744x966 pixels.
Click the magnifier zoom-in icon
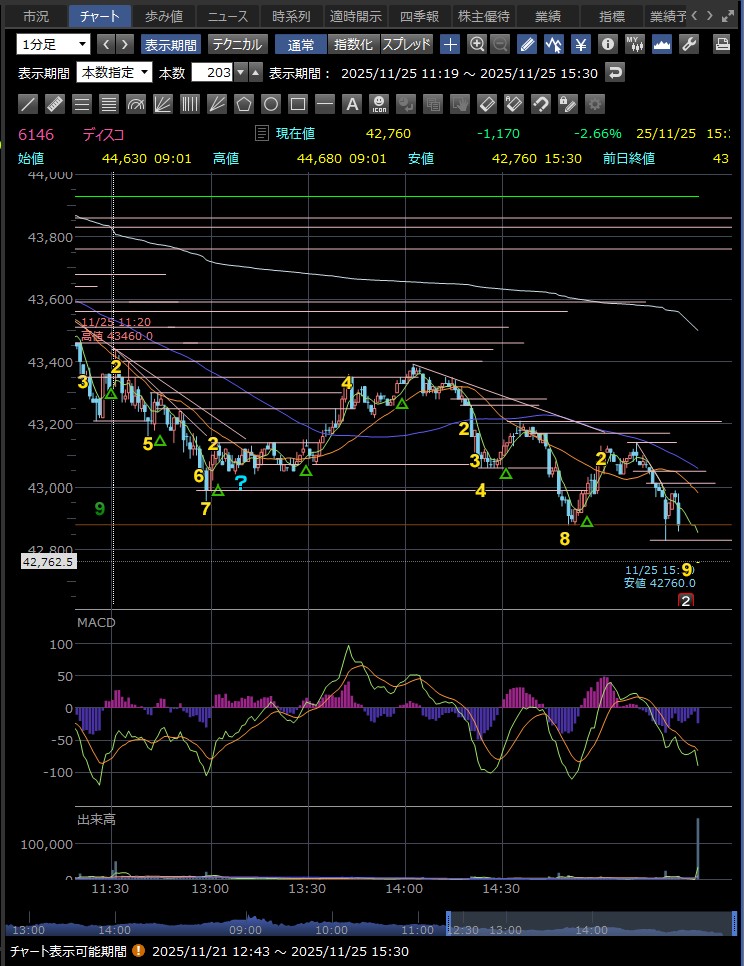[477, 44]
